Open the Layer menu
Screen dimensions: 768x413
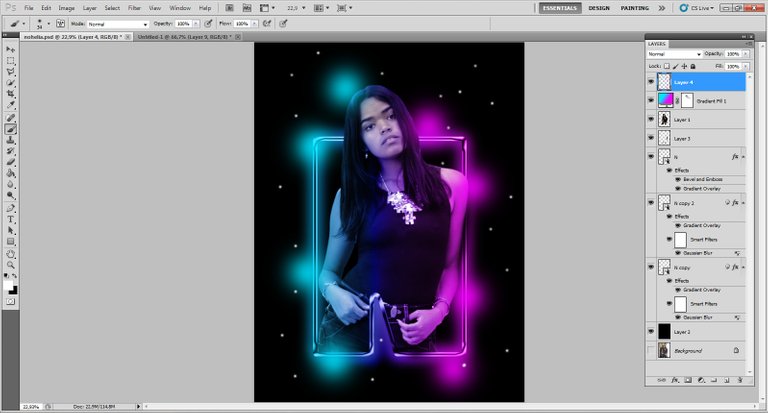(x=90, y=8)
